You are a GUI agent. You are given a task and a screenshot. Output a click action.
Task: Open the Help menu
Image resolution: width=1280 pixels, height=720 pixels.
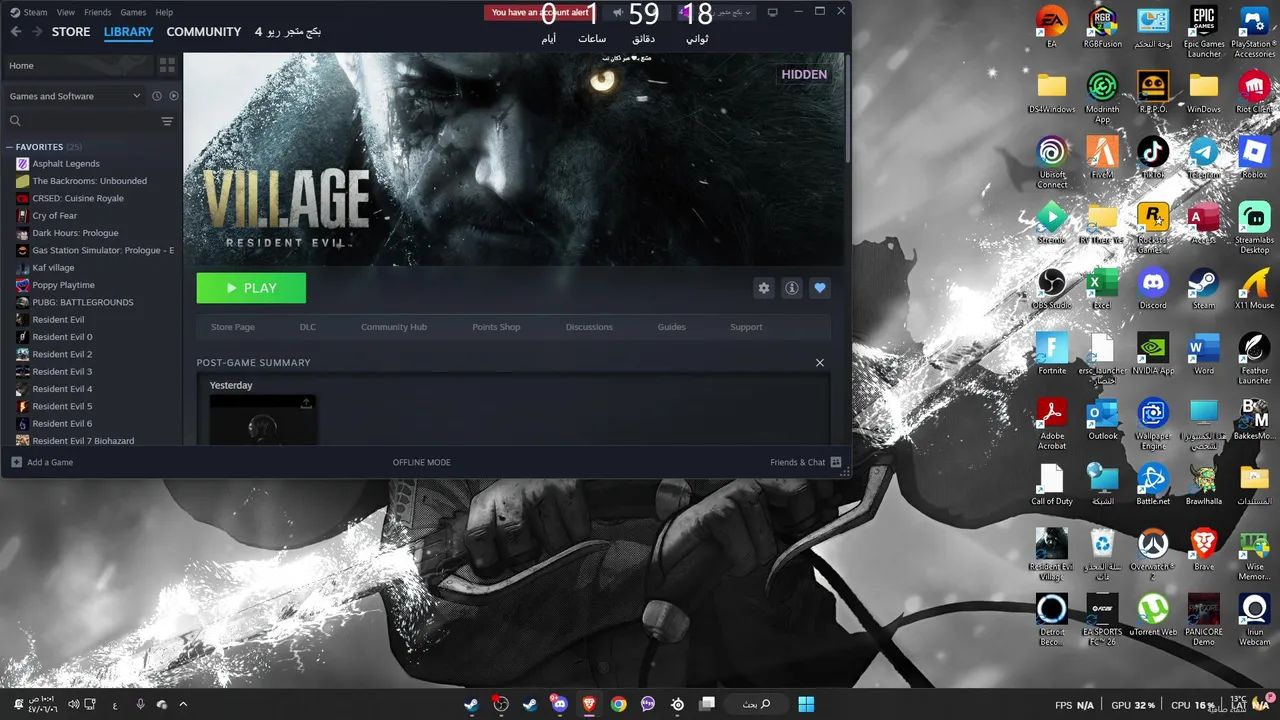pos(164,12)
